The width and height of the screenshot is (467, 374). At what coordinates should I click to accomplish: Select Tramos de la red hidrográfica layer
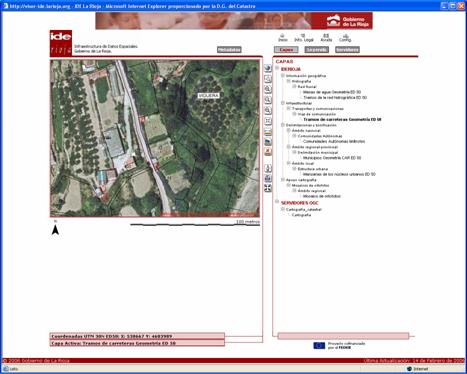pyautogui.click(x=335, y=98)
